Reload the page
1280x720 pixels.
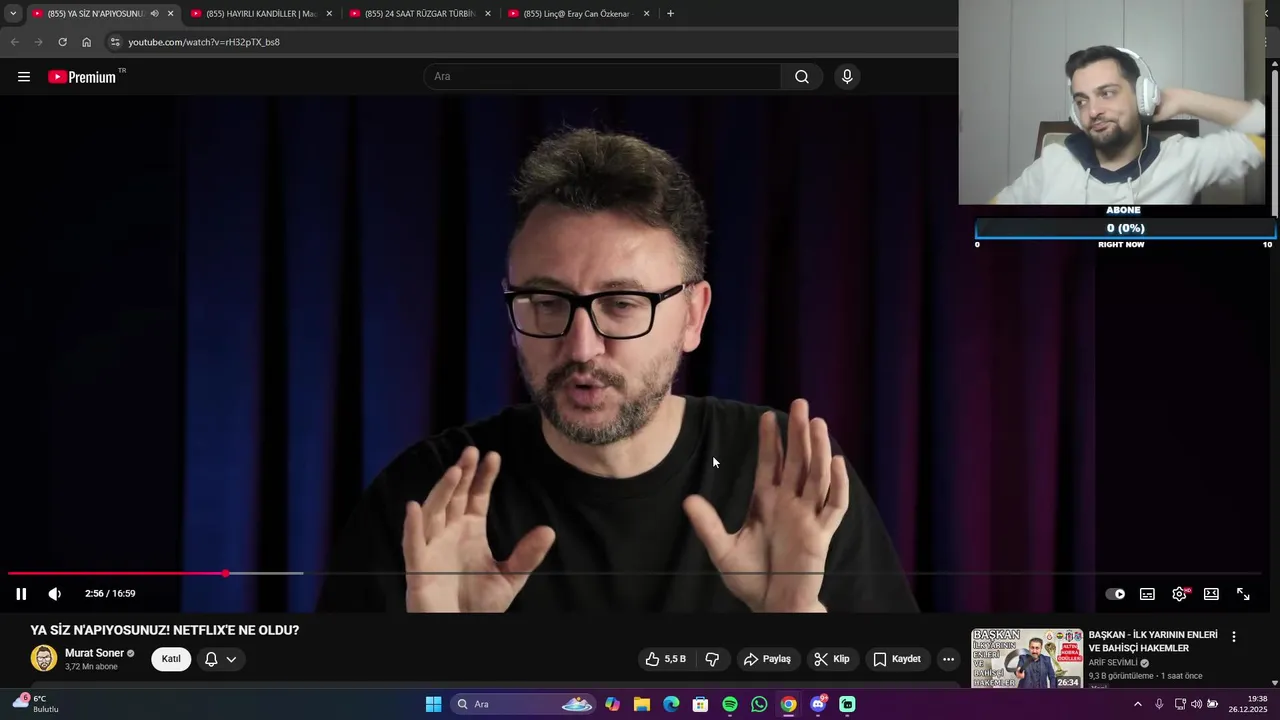click(x=62, y=42)
